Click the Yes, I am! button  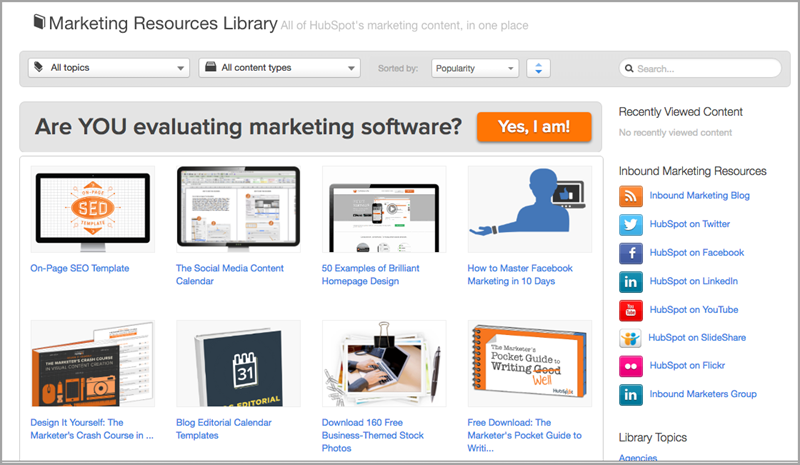(x=534, y=127)
